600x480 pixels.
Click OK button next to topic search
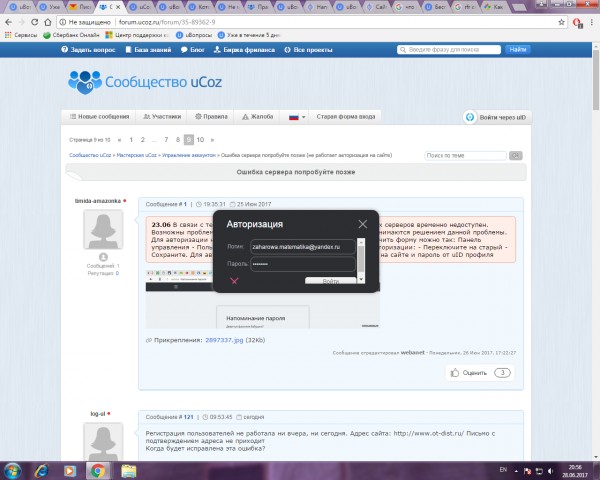coord(515,155)
